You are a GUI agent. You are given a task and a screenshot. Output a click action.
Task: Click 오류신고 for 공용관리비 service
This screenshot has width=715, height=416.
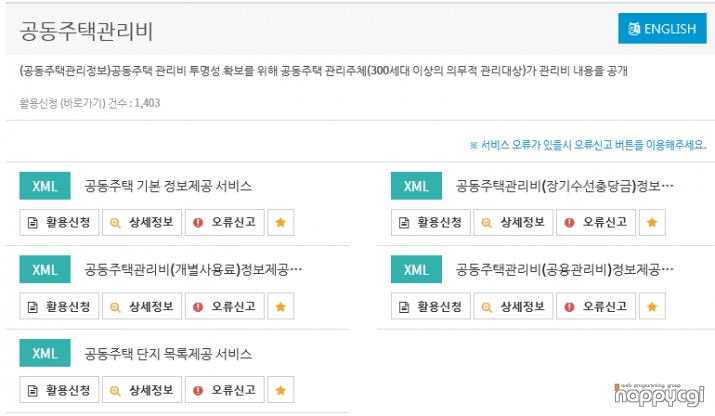[596, 307]
